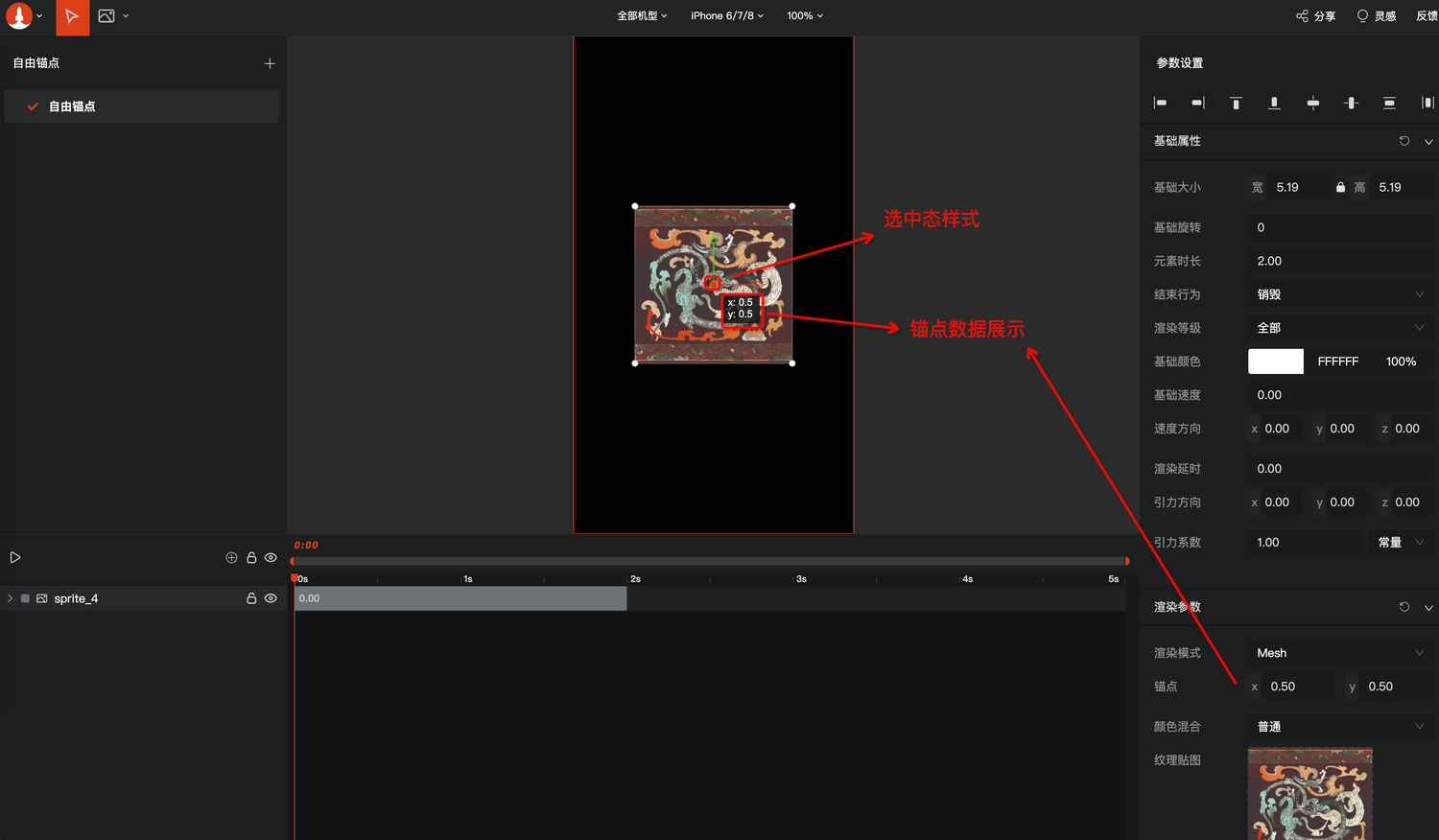1439x840 pixels.
Task: Align element to right edge
Action: coord(1198,103)
